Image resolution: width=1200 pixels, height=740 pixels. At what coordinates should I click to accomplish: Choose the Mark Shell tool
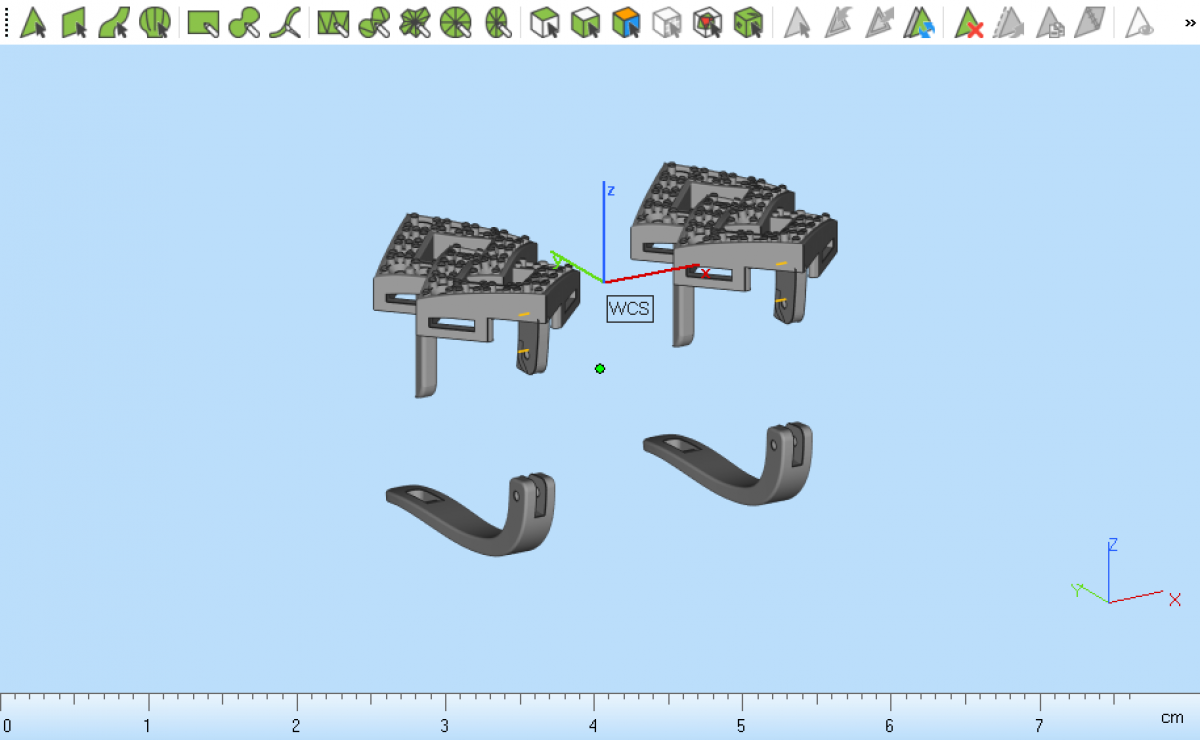tap(154, 22)
